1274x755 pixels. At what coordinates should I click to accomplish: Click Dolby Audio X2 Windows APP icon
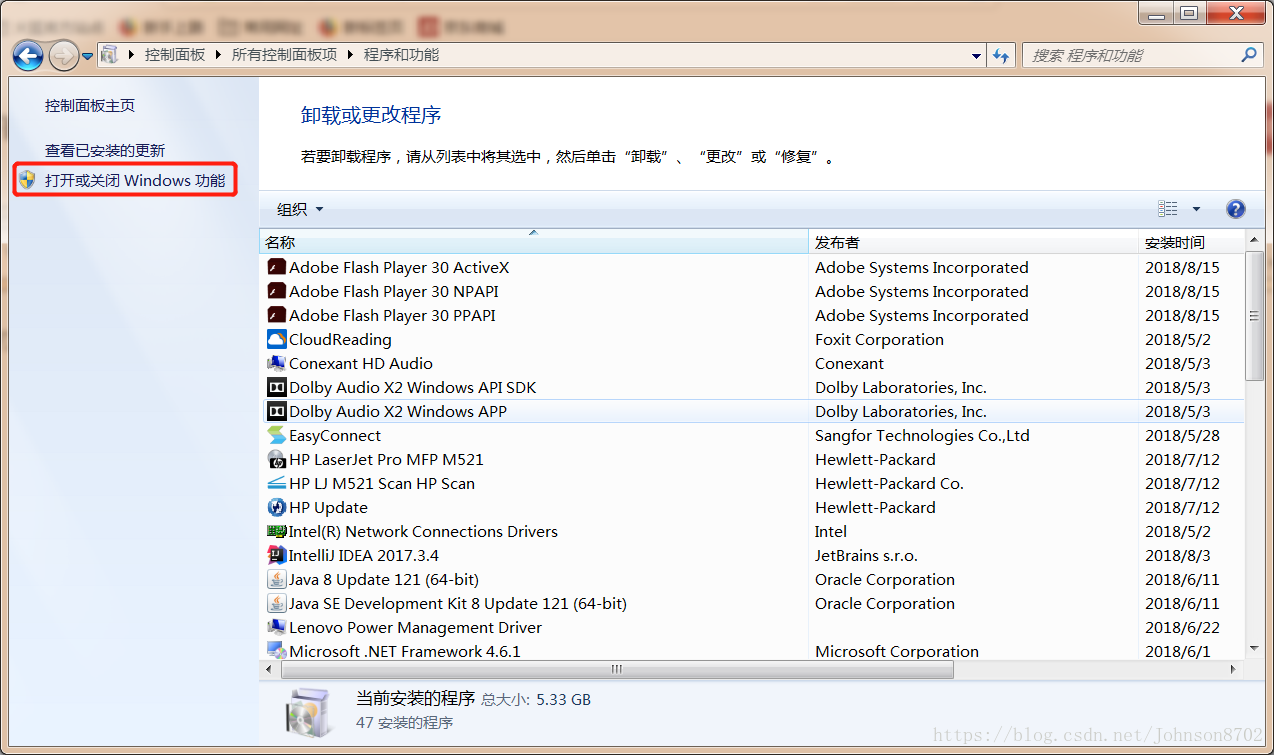(x=277, y=411)
